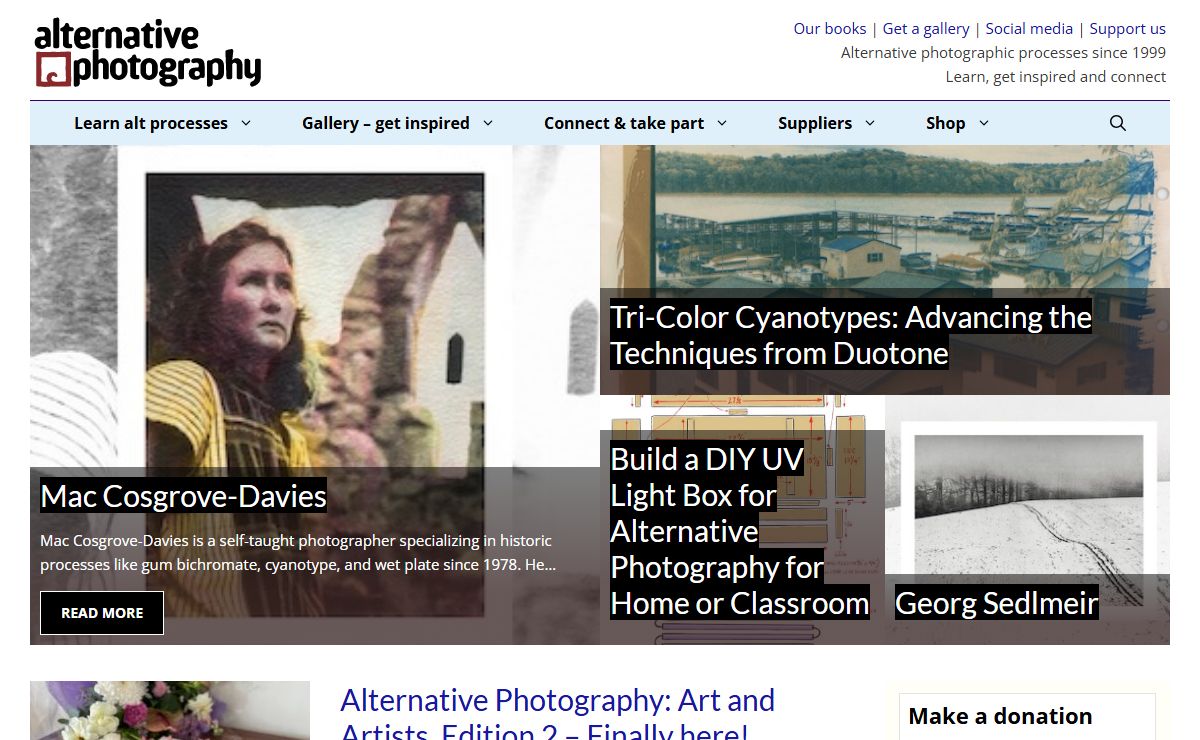Open the Tri-Color Cyanotypes article headline
1200x740 pixels.
point(851,335)
